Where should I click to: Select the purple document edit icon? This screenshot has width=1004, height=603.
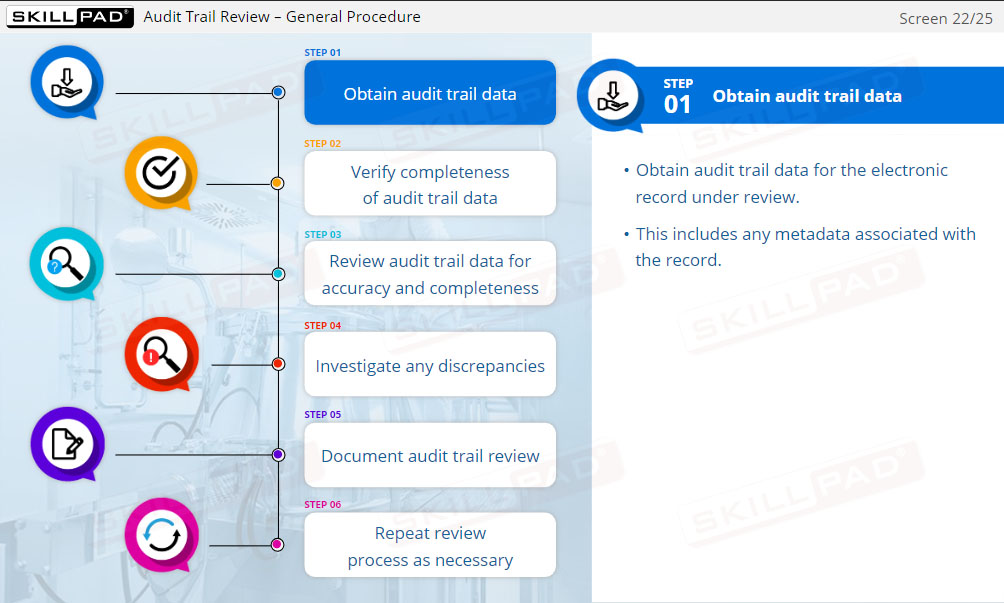coord(66,445)
